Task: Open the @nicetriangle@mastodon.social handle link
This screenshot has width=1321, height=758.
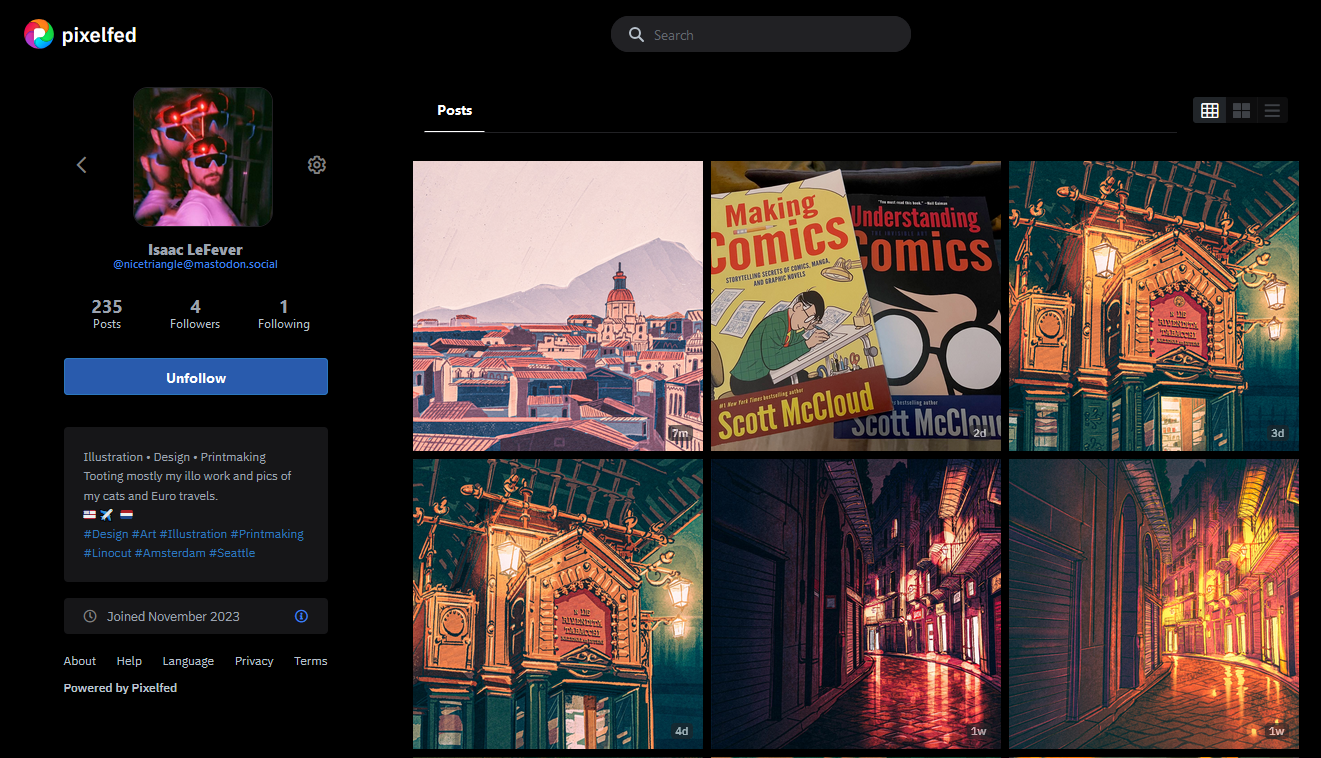Action: pyautogui.click(x=195, y=265)
